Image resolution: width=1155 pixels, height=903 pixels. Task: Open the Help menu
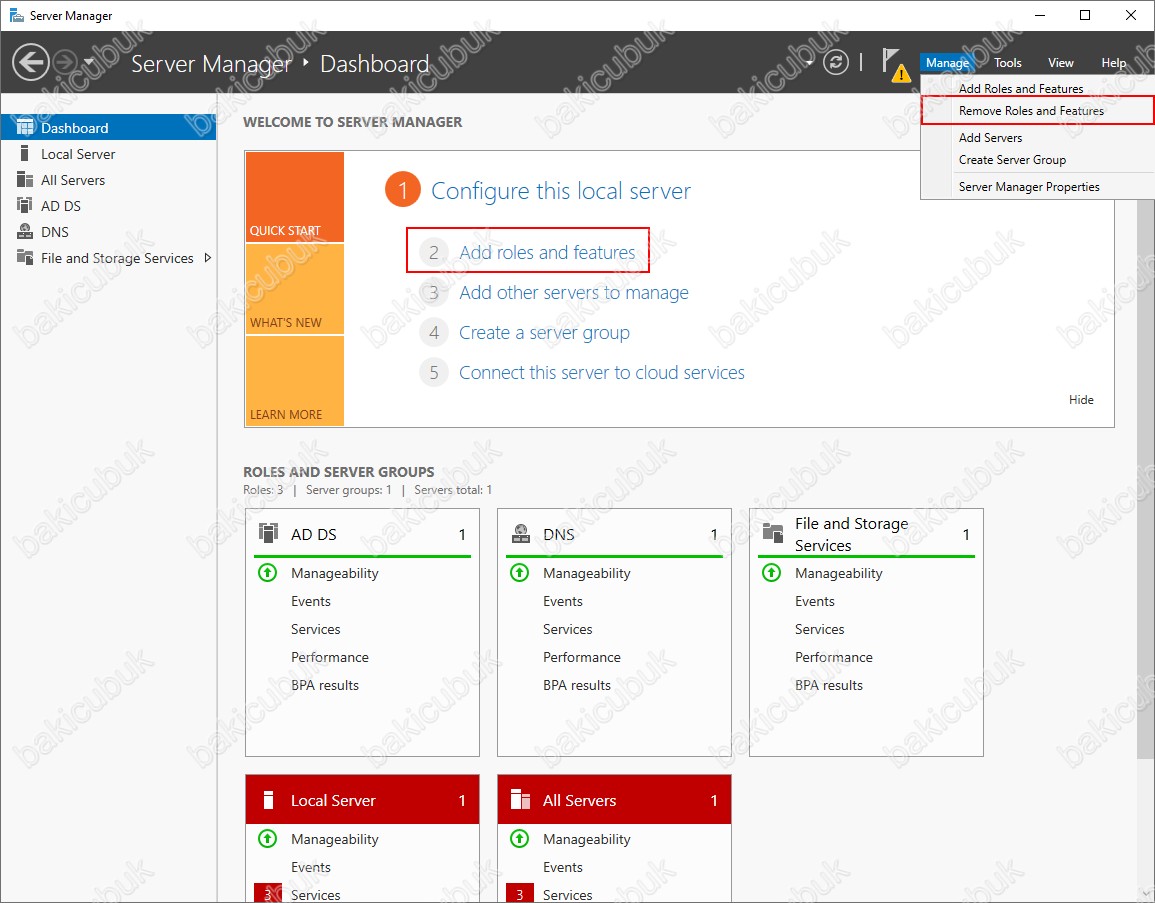1113,63
